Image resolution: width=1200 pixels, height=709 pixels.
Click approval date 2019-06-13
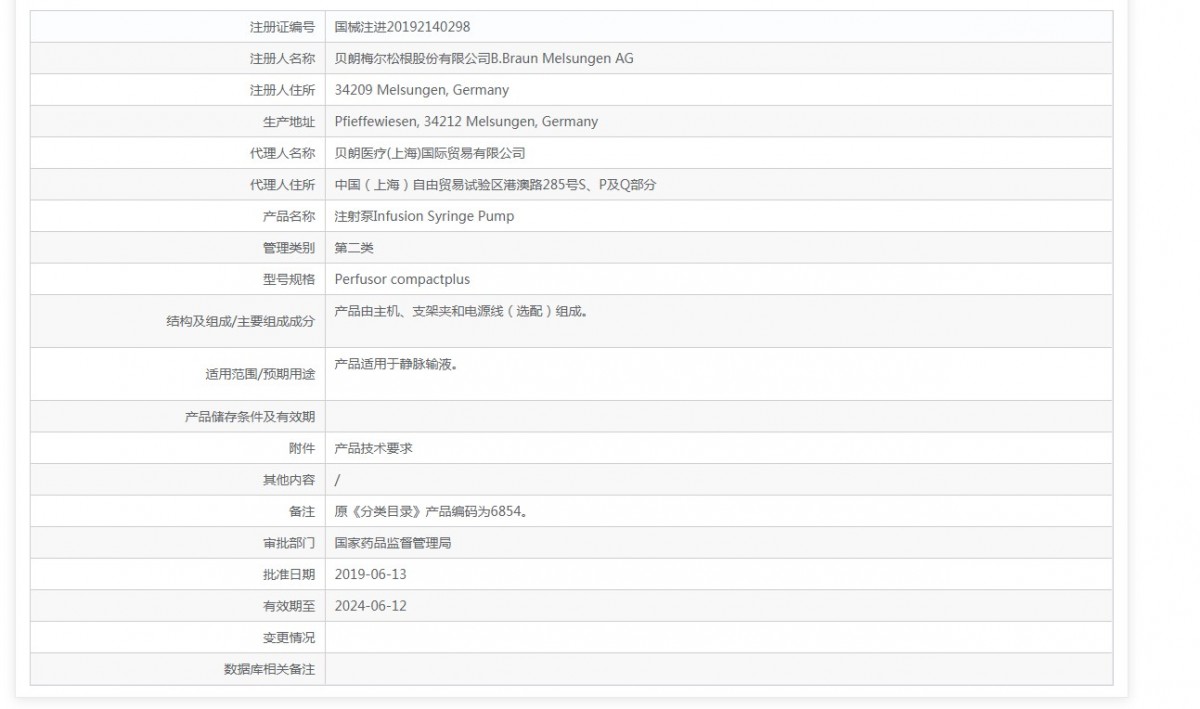click(x=370, y=574)
